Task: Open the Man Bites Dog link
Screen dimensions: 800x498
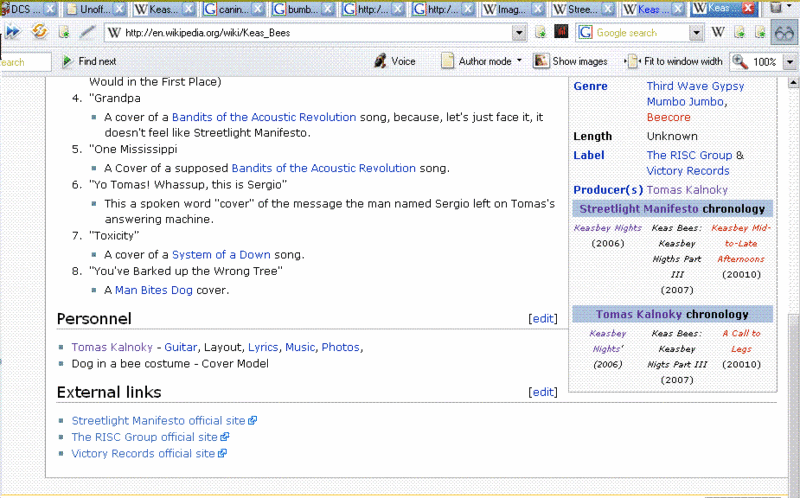Action: [x=154, y=290]
